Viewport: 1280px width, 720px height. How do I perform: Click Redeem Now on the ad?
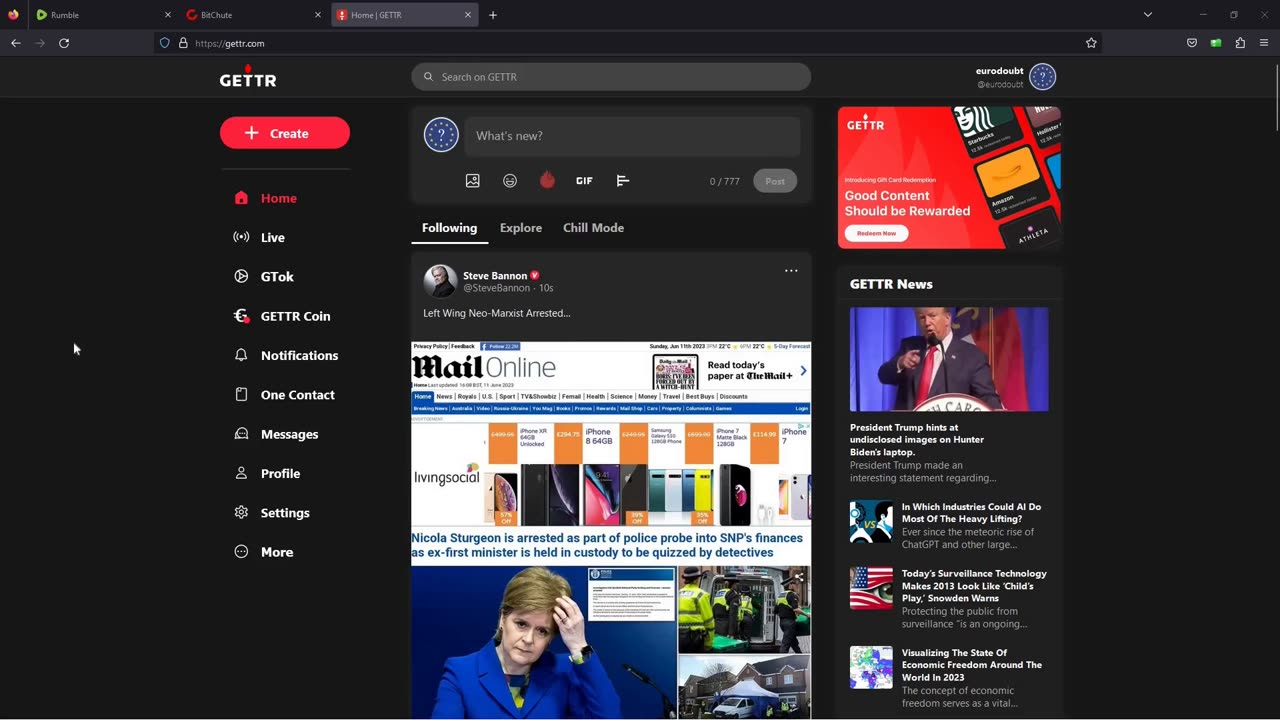click(x=876, y=233)
